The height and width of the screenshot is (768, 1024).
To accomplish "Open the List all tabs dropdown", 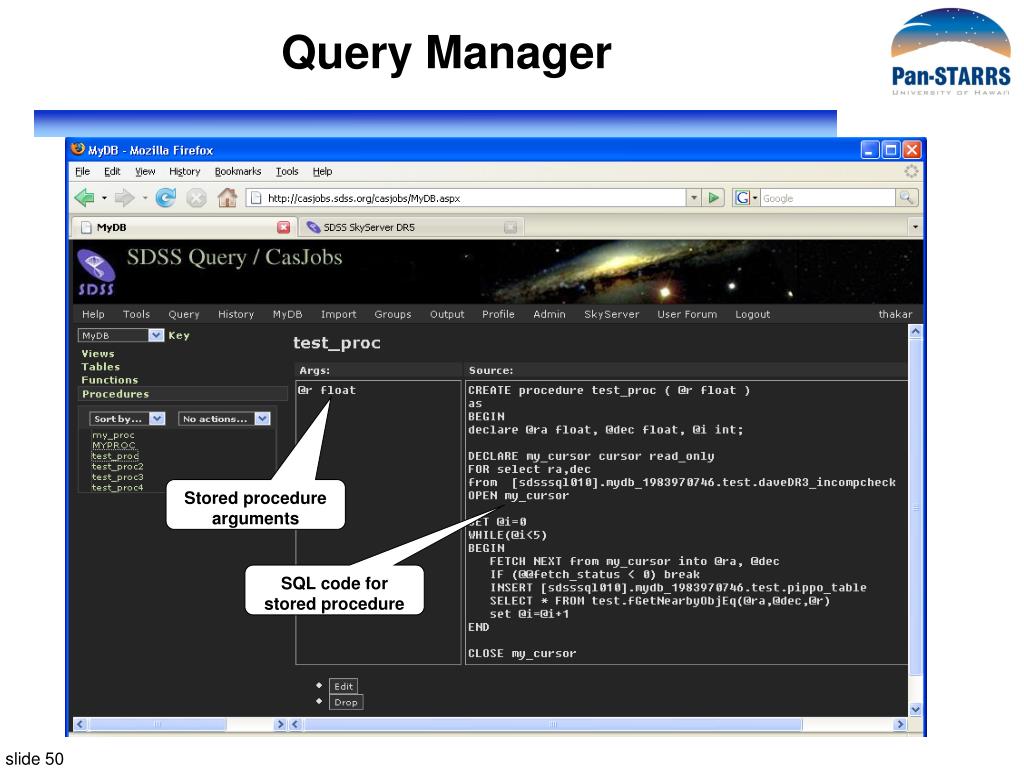I will tap(915, 227).
